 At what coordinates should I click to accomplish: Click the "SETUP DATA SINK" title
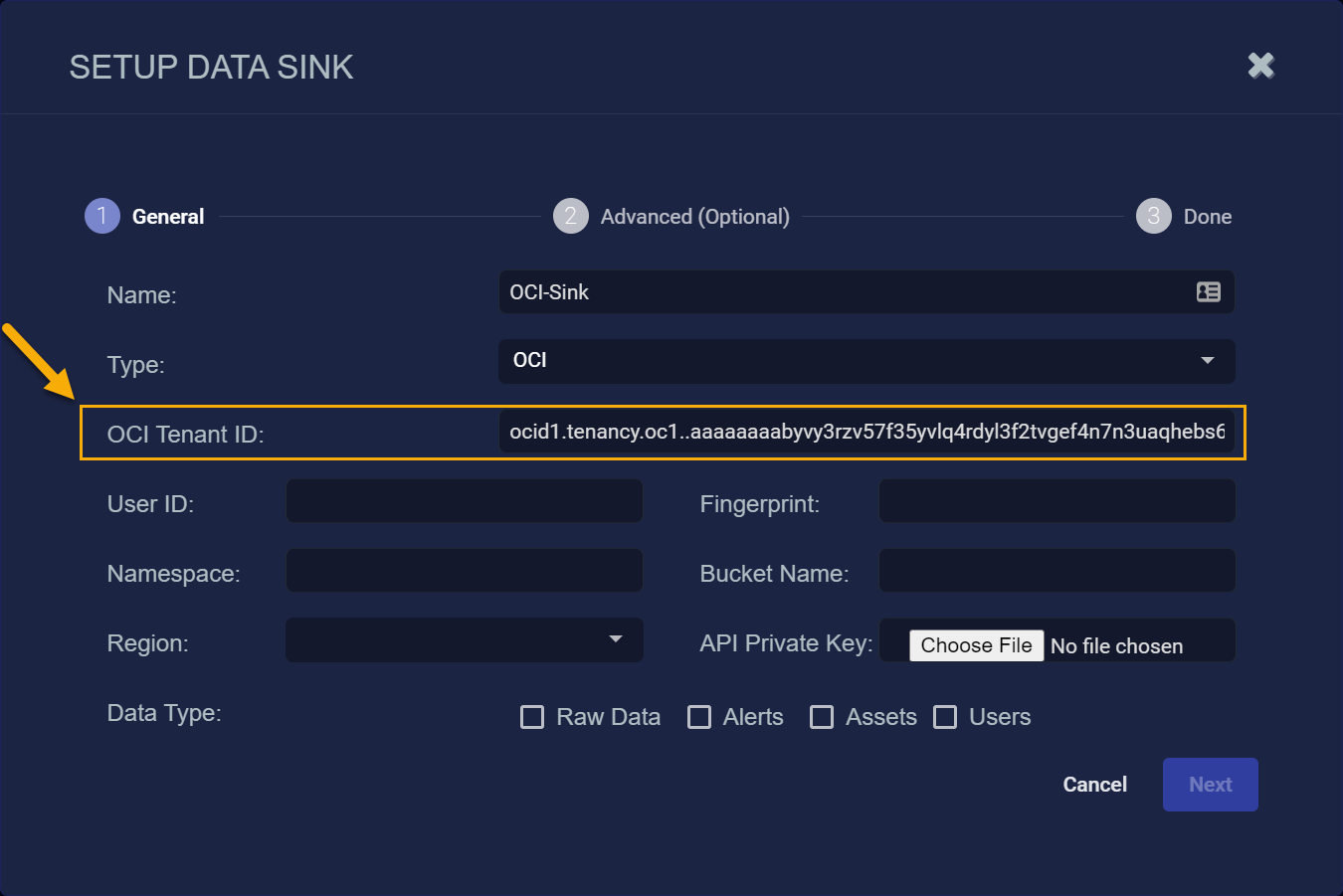[212, 67]
